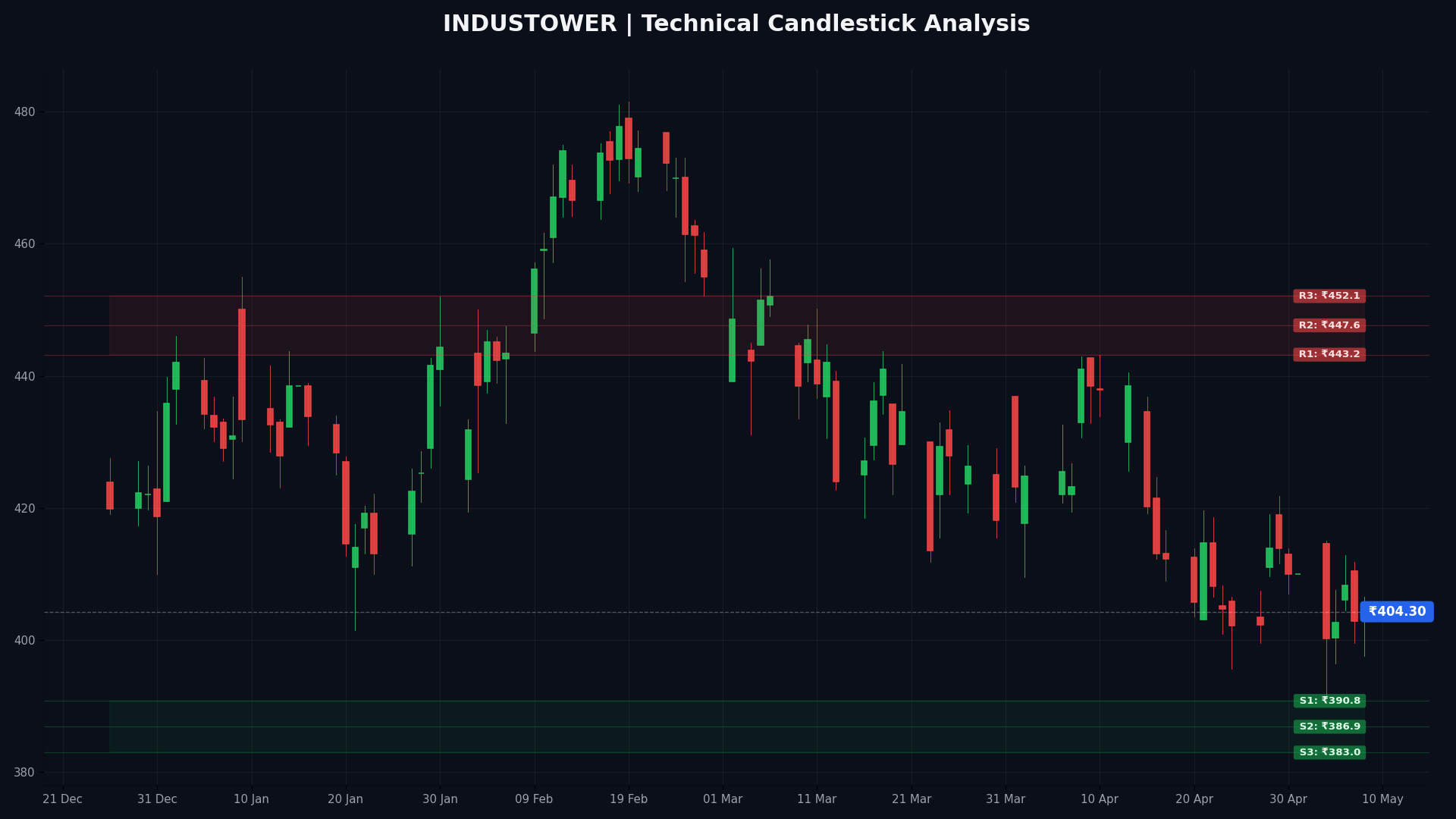Click the 20 Jan date label
This screenshot has width=1456, height=819.
(x=346, y=799)
